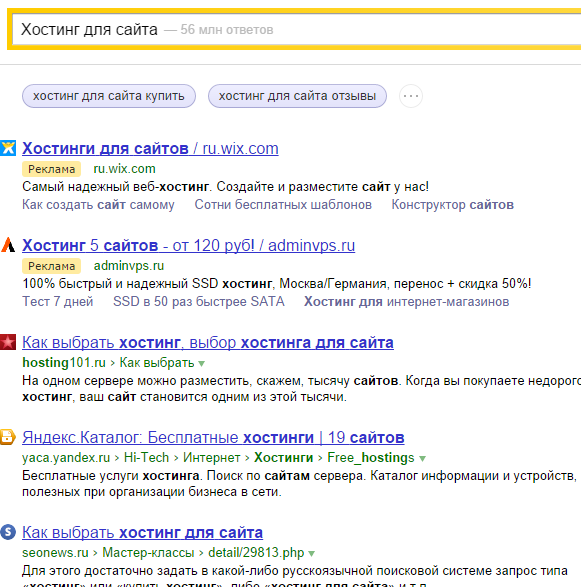
Task: Open yaca.yandex.ru domain link
Action: tap(66, 457)
